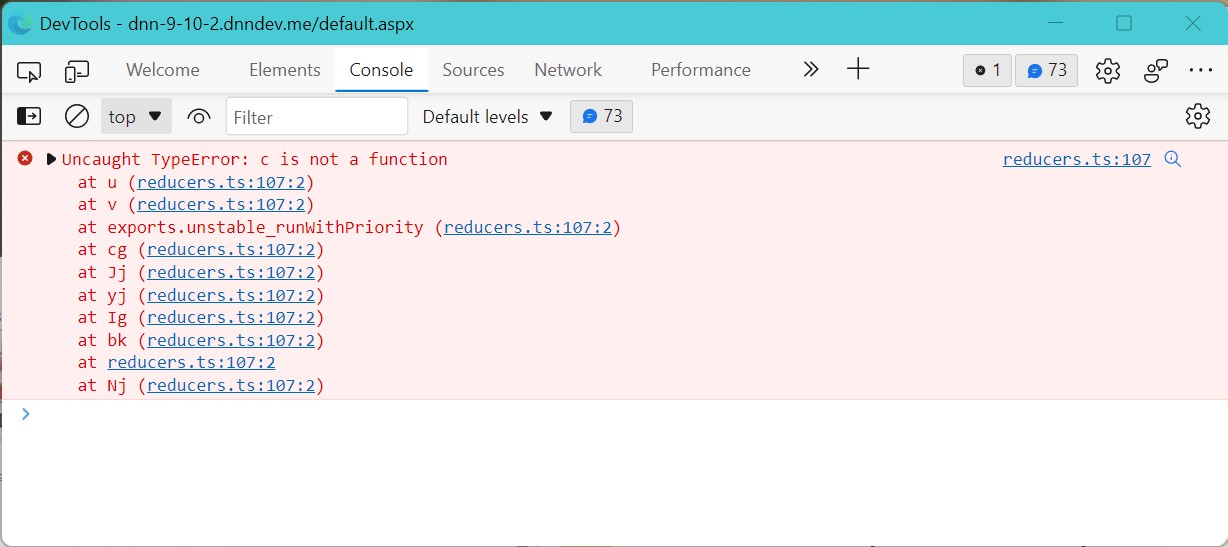Image resolution: width=1228 pixels, height=547 pixels.
Task: Activate the inspect element picker icon
Action: point(29,71)
